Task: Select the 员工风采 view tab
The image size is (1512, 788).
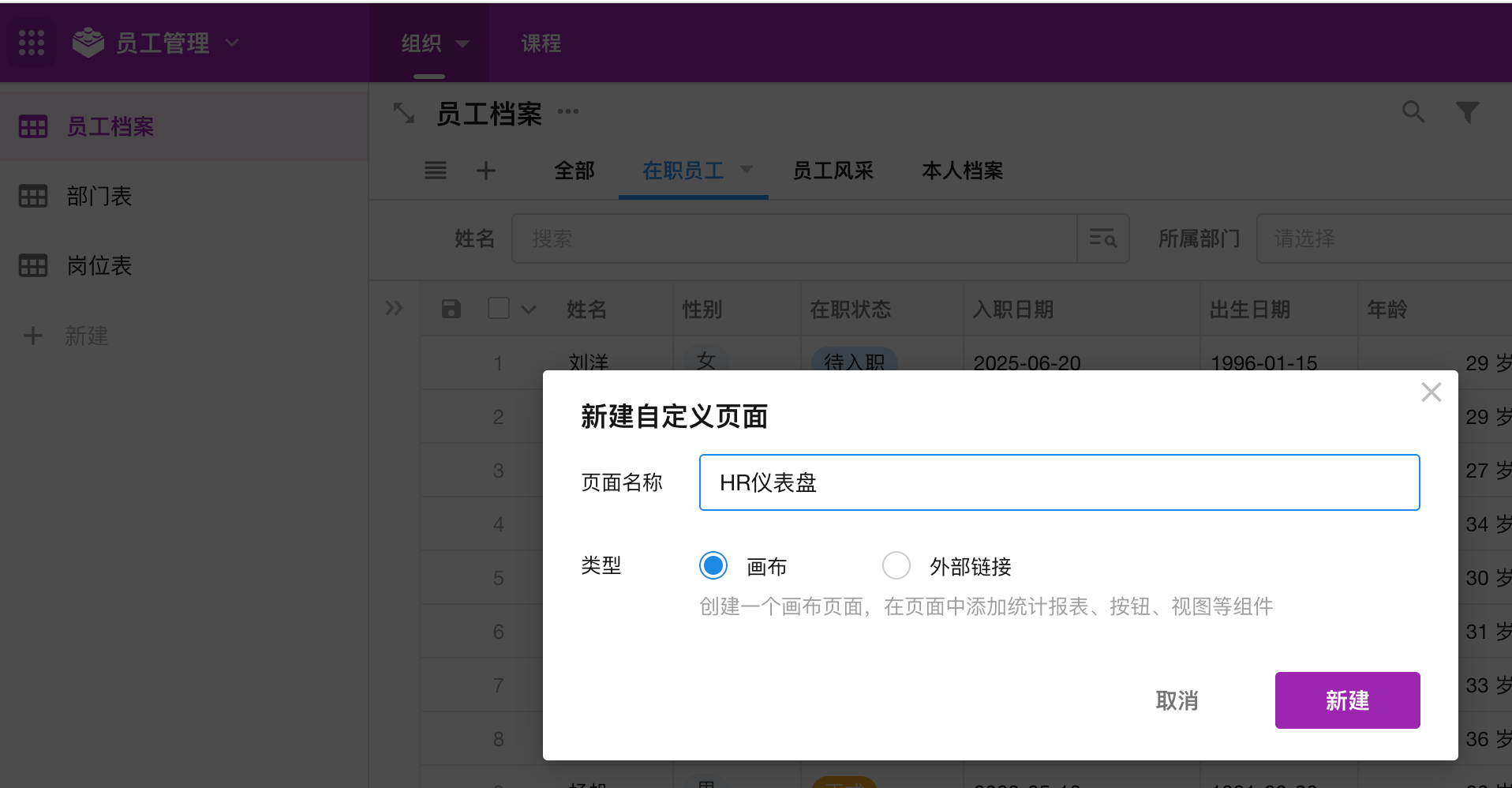Action: click(833, 171)
